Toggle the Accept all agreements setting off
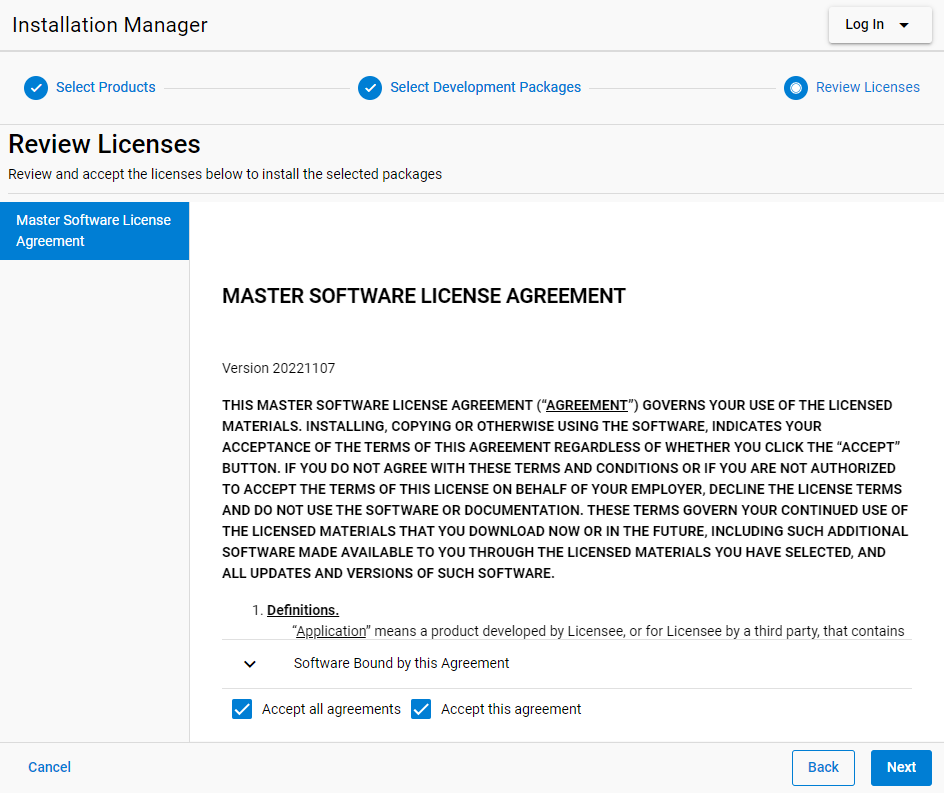Viewport: 944px width, 793px height. point(242,709)
